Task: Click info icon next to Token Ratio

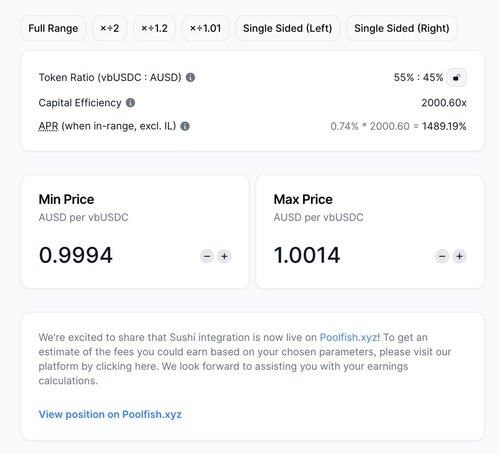Action: (190, 77)
